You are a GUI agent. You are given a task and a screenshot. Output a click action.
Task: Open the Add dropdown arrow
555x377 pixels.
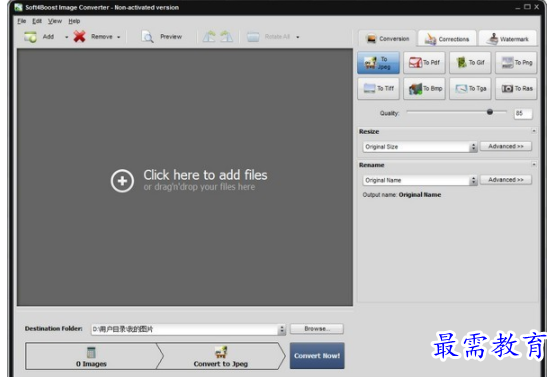[66, 37]
